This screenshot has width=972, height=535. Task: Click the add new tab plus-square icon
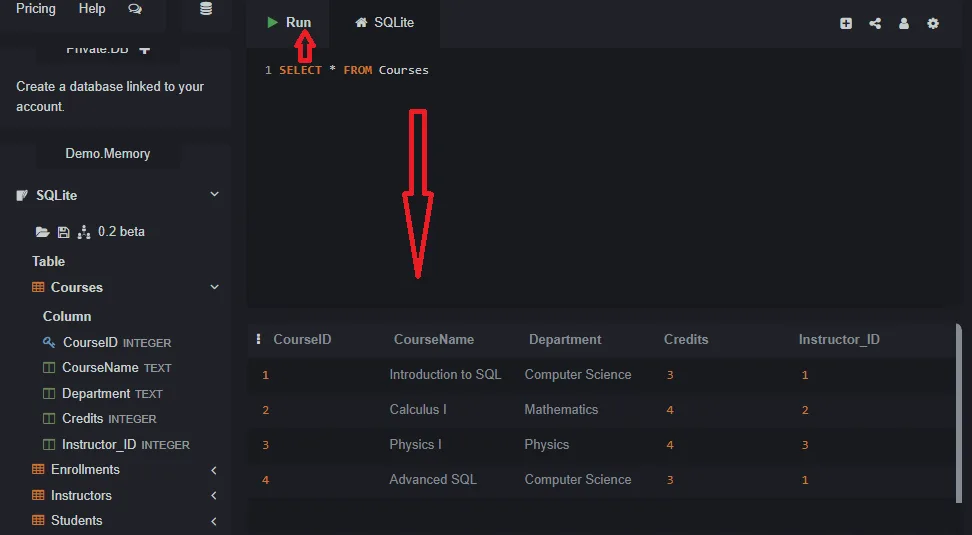pos(846,23)
